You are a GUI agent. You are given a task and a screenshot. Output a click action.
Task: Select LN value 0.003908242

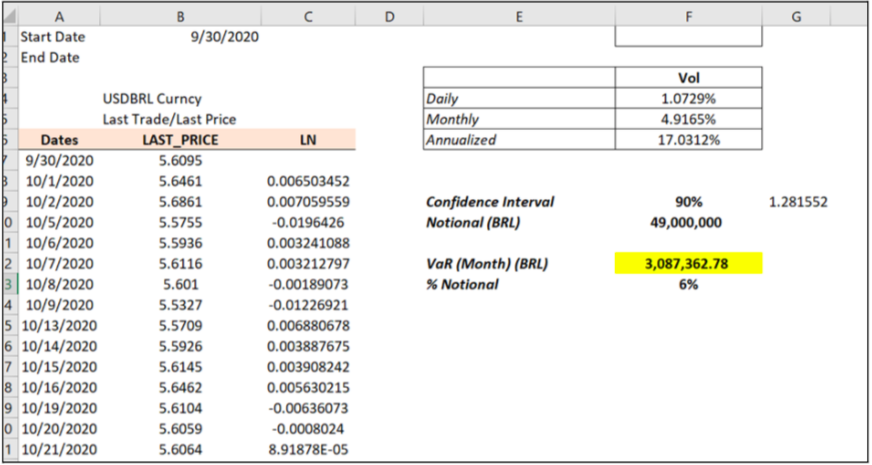coord(308,367)
